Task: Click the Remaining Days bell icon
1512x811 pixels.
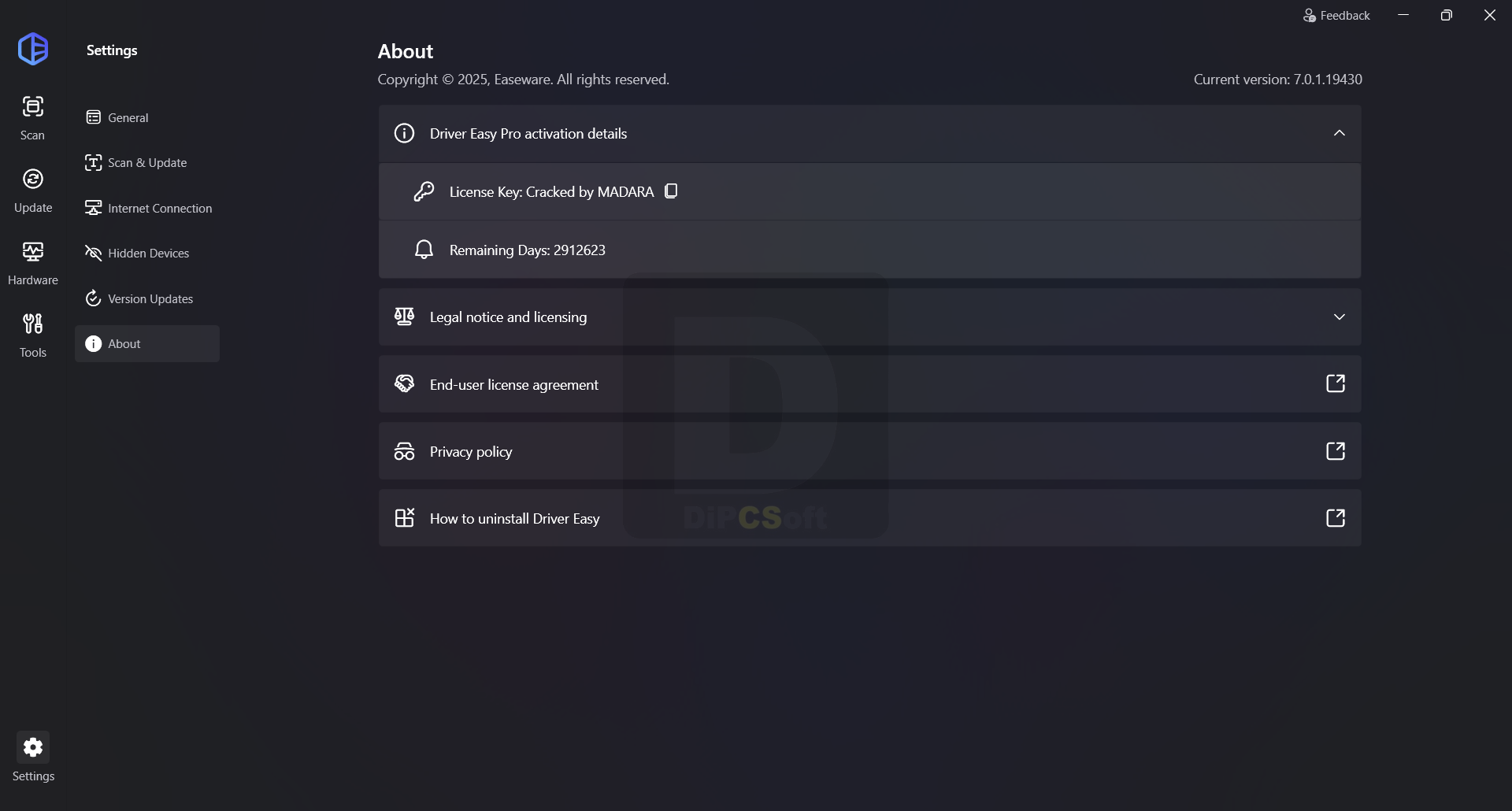Action: (424, 250)
